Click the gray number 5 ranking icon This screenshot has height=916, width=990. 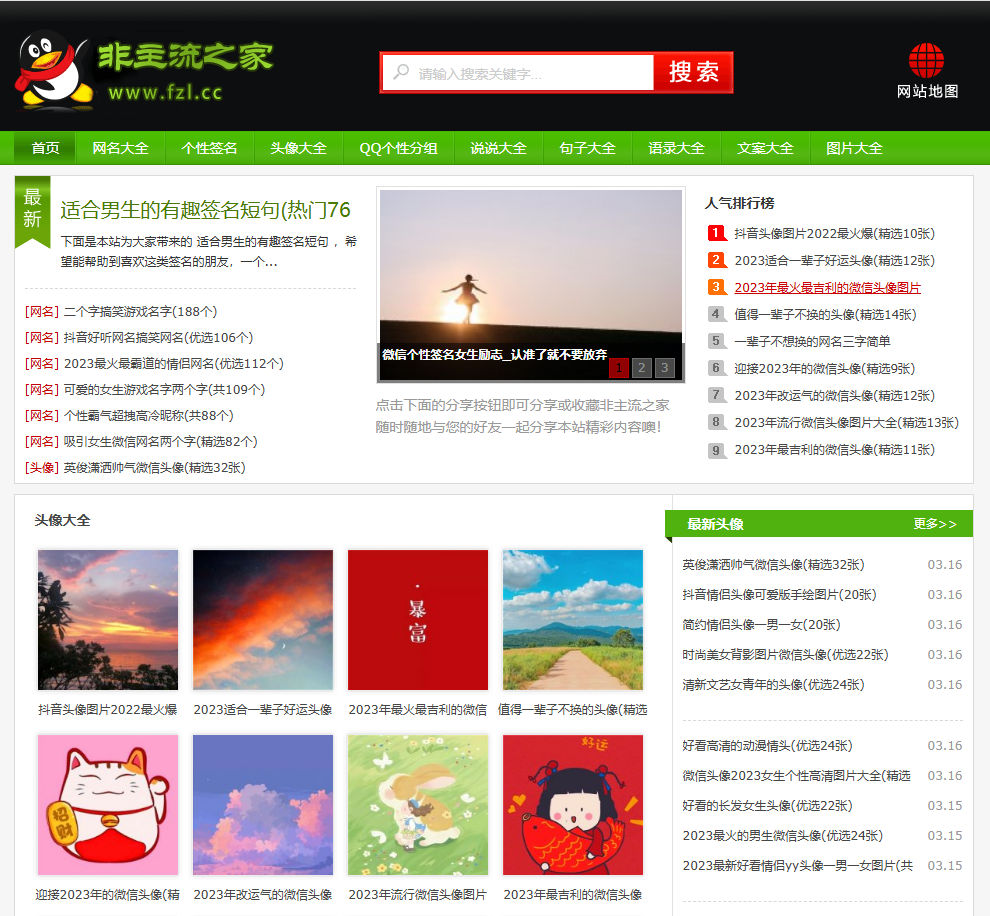(x=717, y=341)
